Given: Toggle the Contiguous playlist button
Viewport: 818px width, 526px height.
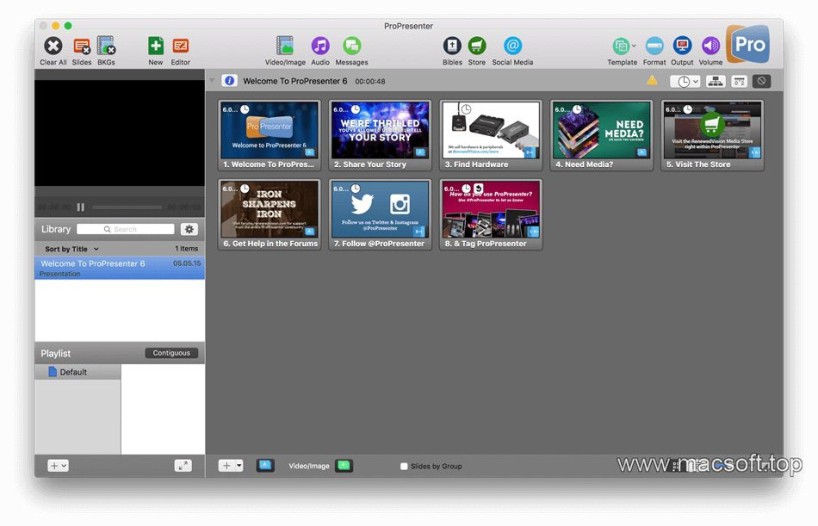Looking at the screenshot, I should [171, 353].
